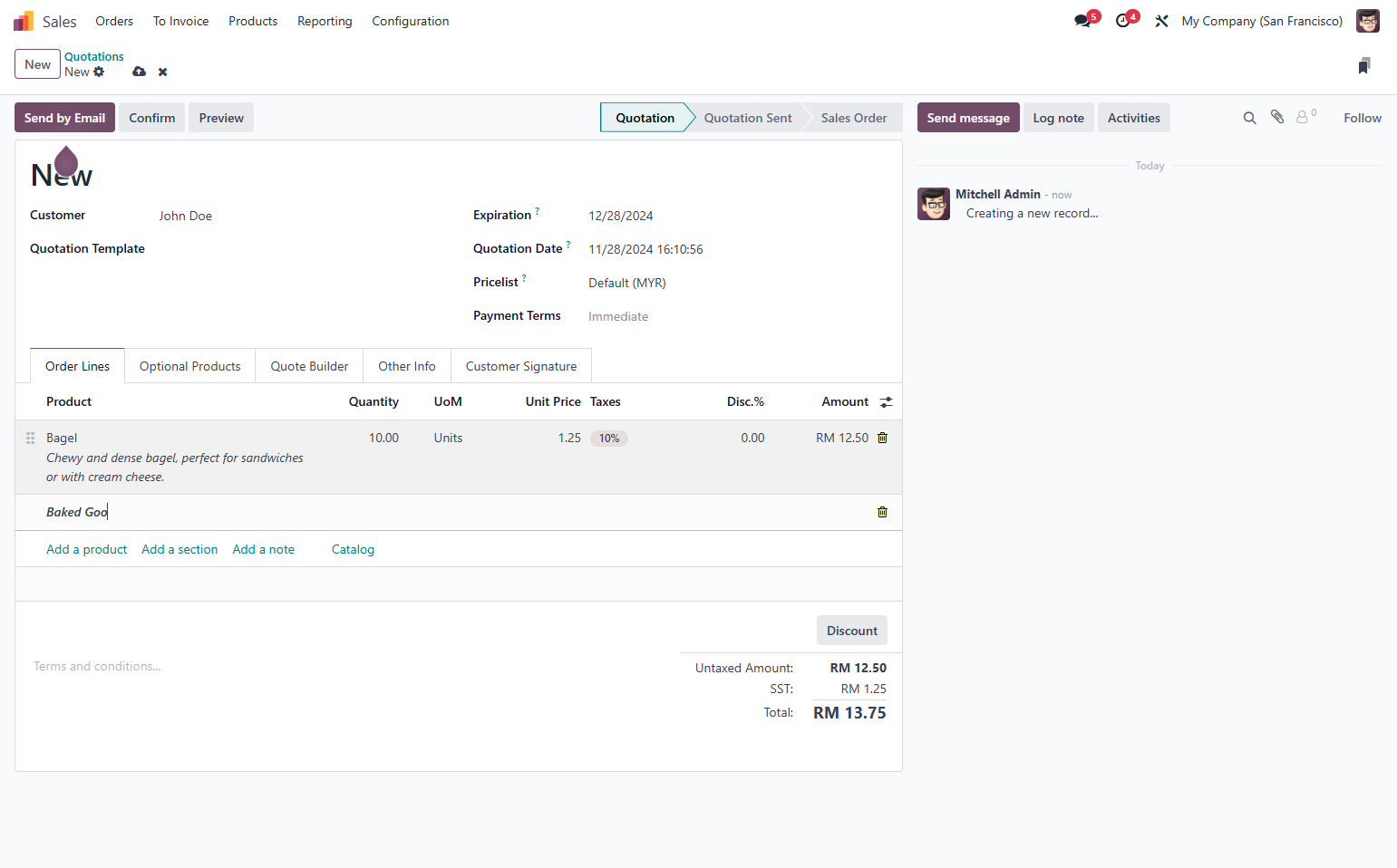The width and height of the screenshot is (1397, 868).
Task: Click the 10% tax tag
Action: [609, 439]
